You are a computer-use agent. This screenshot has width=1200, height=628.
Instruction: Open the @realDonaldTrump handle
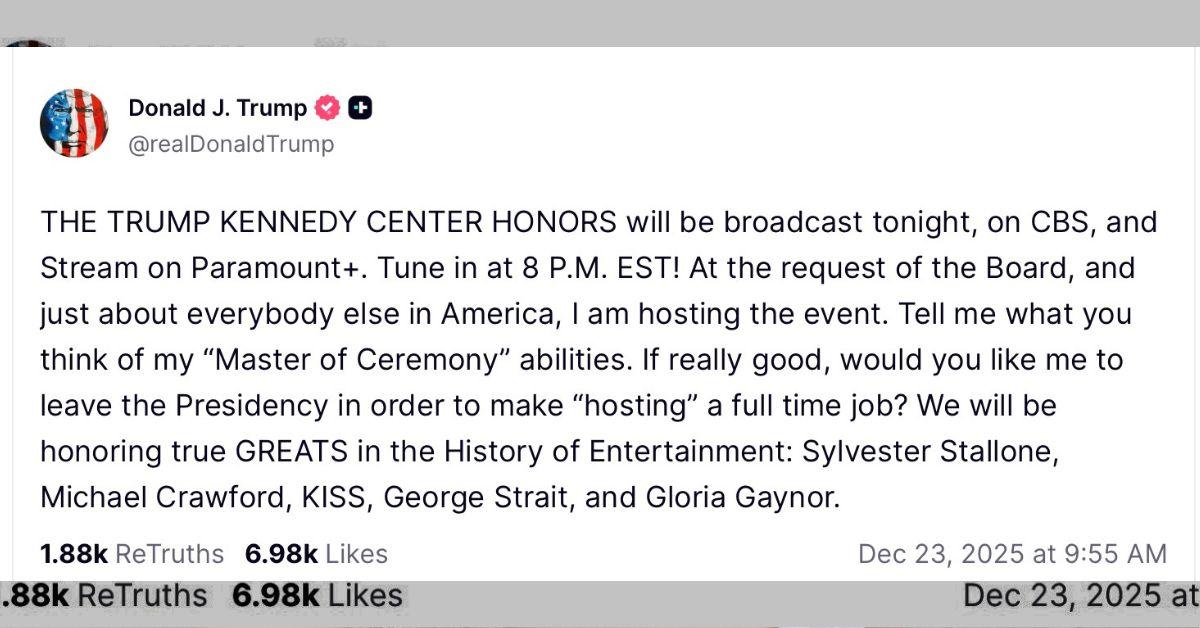pos(232,143)
